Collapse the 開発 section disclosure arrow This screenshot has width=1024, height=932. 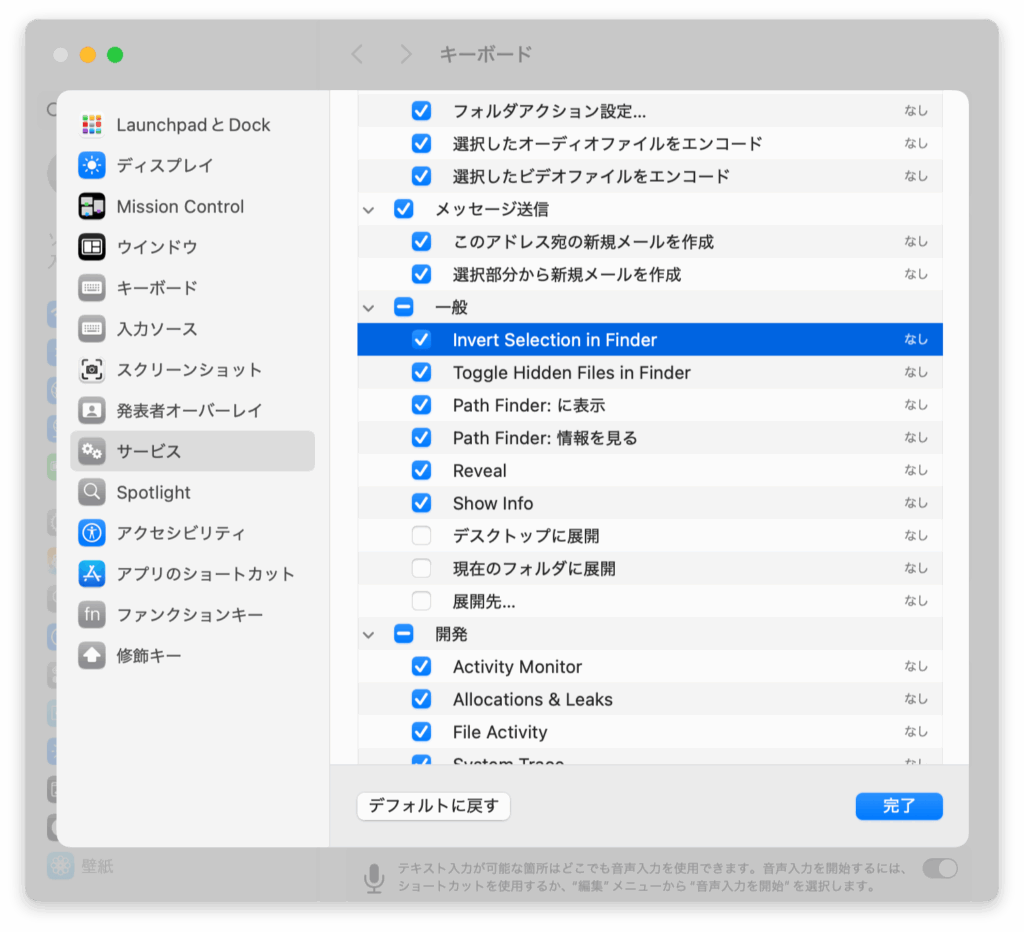[369, 634]
